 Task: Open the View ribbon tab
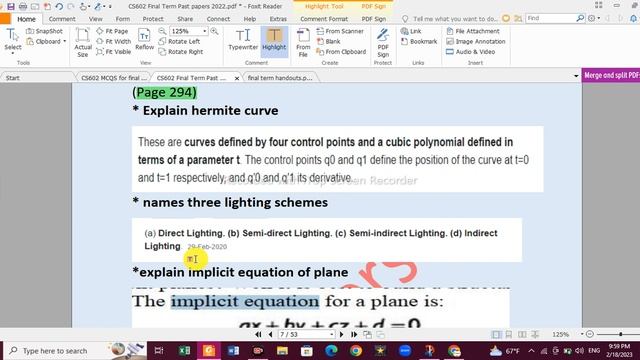[96, 19]
